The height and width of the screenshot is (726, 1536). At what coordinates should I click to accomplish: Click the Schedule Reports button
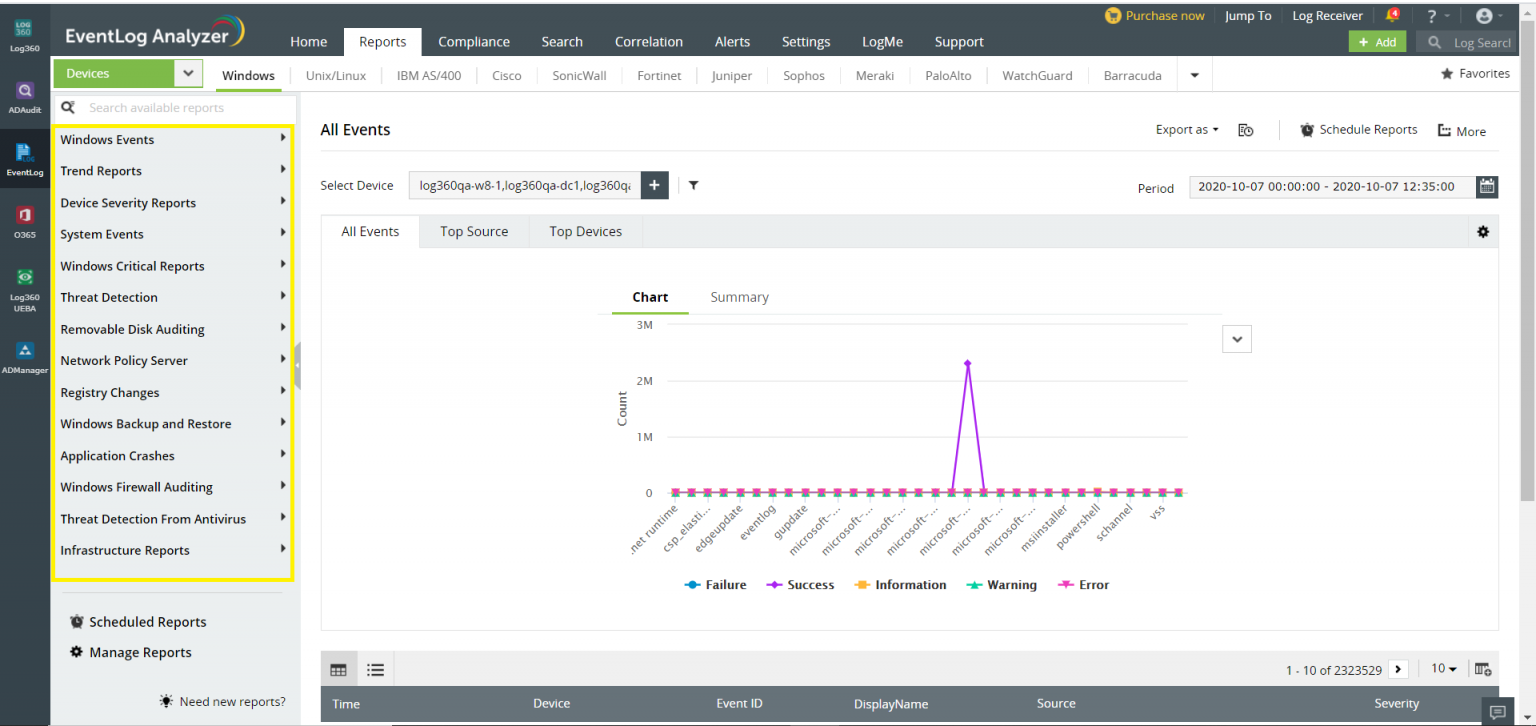(x=1358, y=130)
